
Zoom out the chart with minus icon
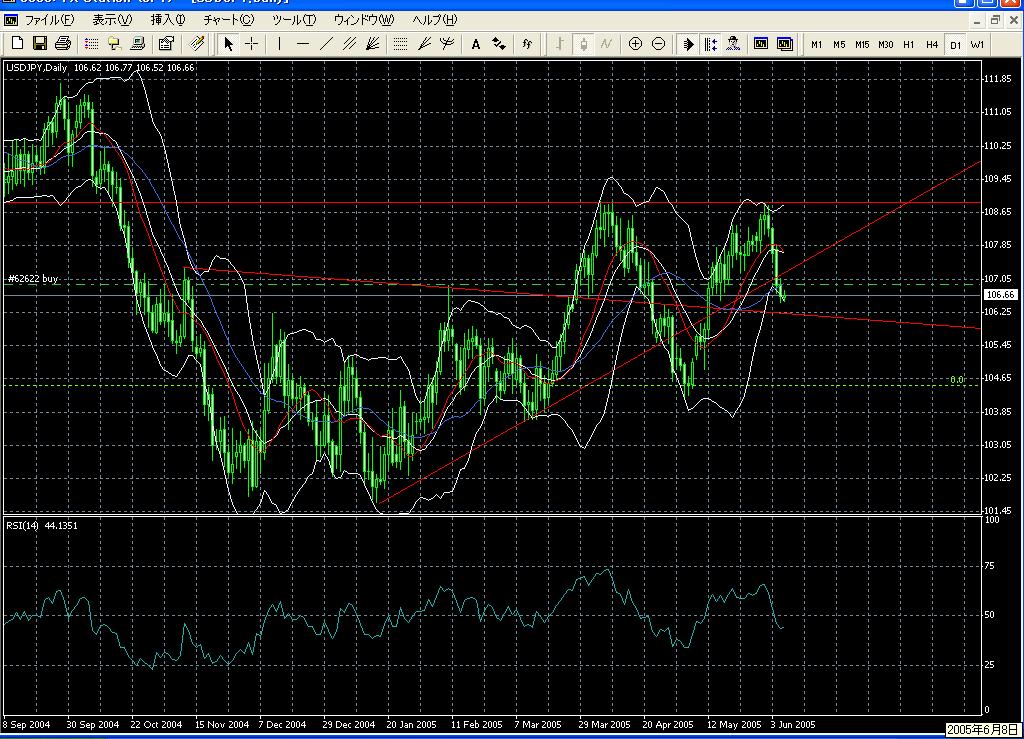click(658, 44)
